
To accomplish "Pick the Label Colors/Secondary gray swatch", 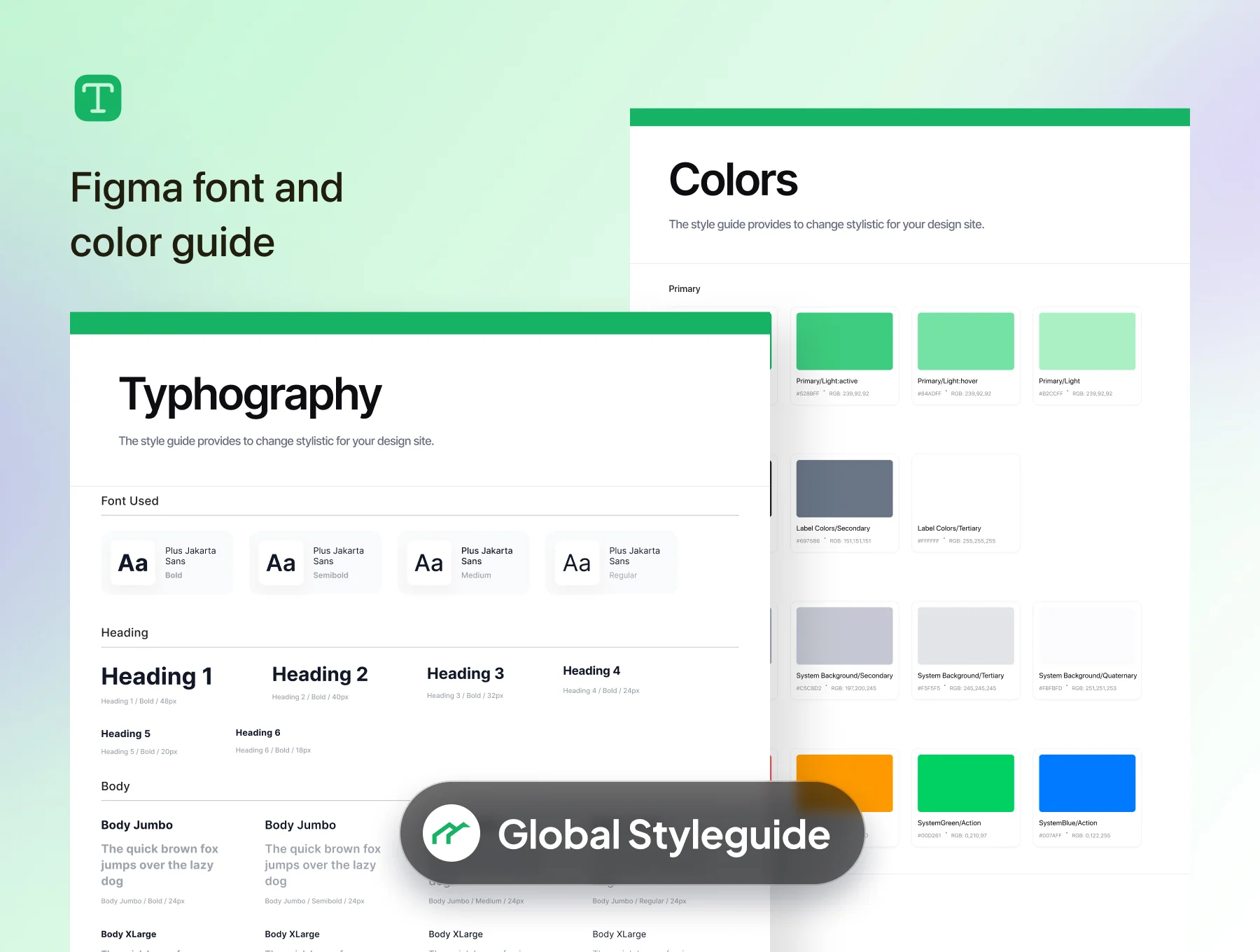I will (844, 489).
